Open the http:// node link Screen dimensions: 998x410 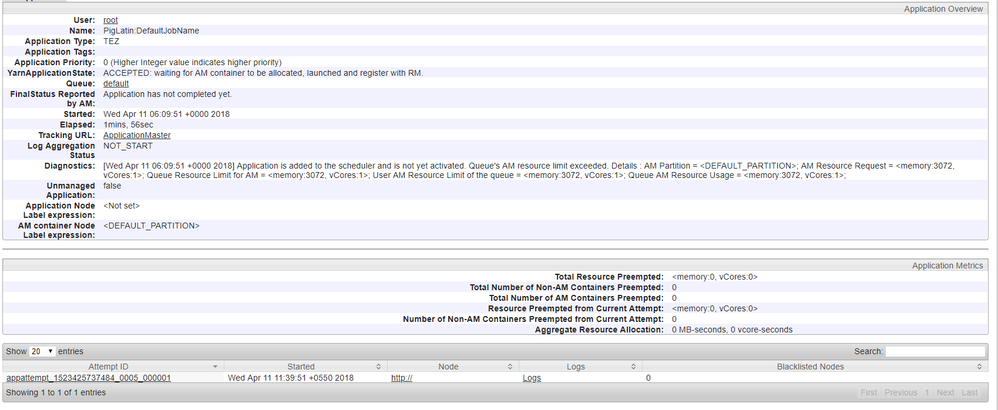[402, 378]
